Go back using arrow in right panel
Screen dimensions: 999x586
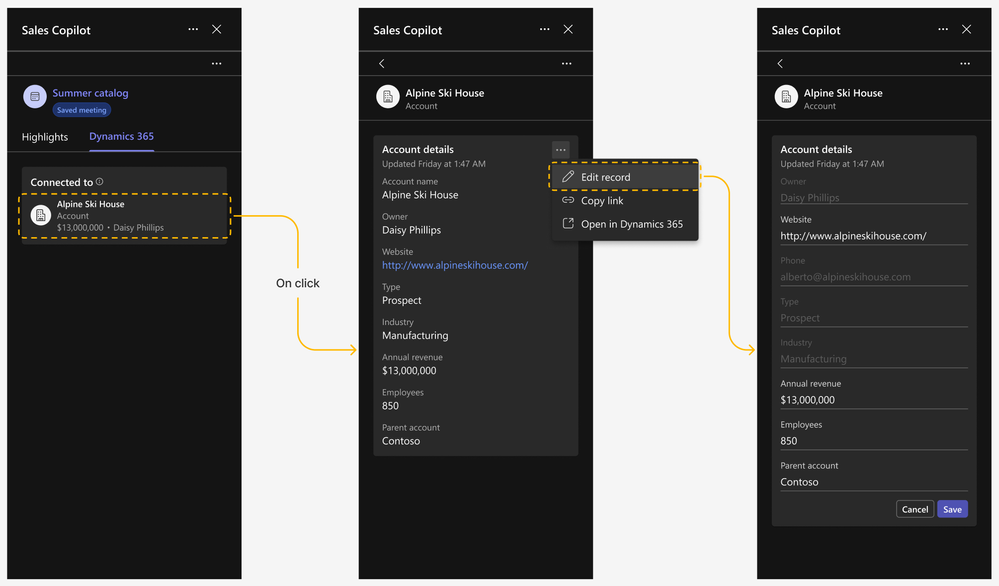tap(780, 64)
